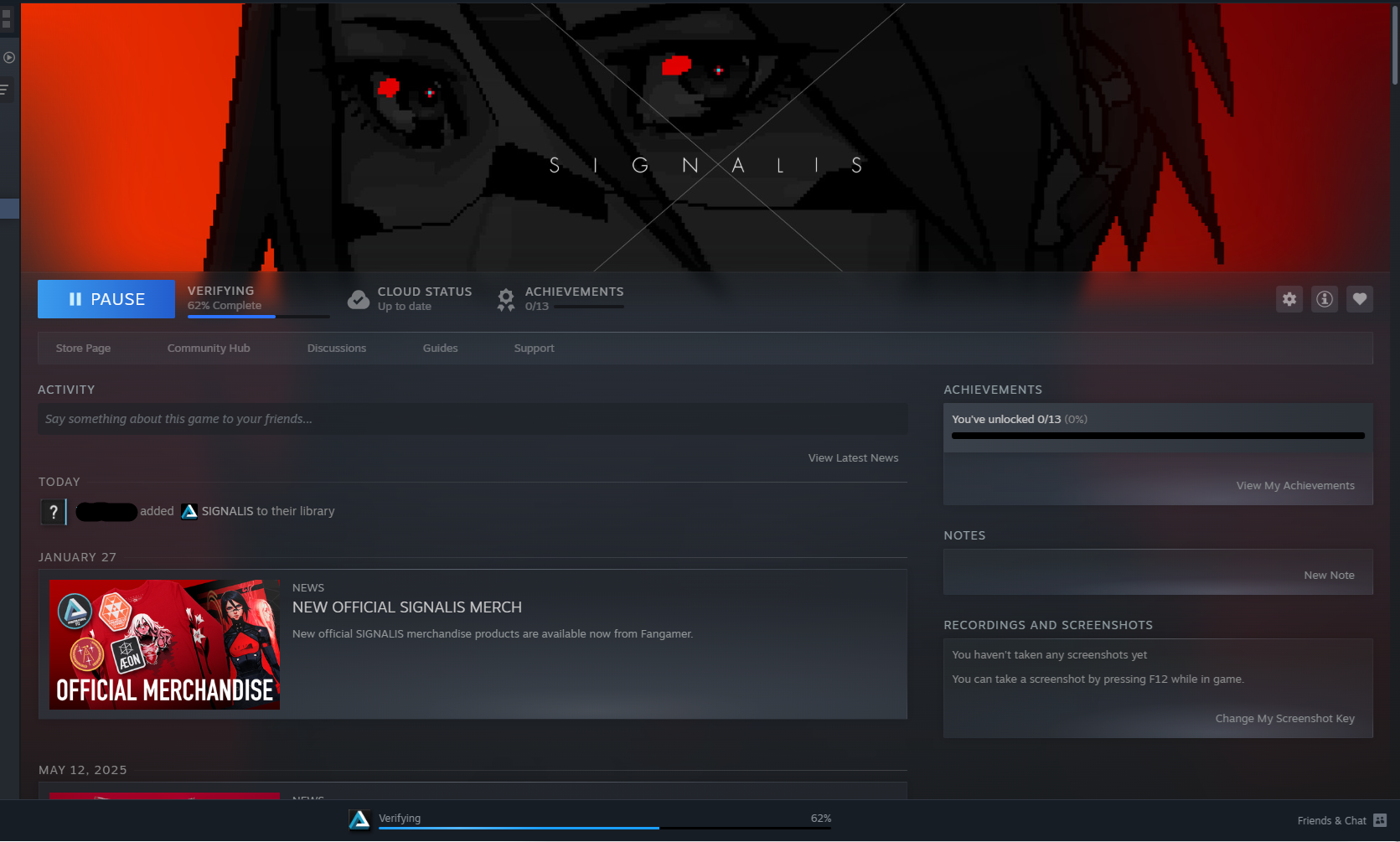The height and width of the screenshot is (842, 1400).
Task: Click the 'NOTES' section heading
Action: 964,535
